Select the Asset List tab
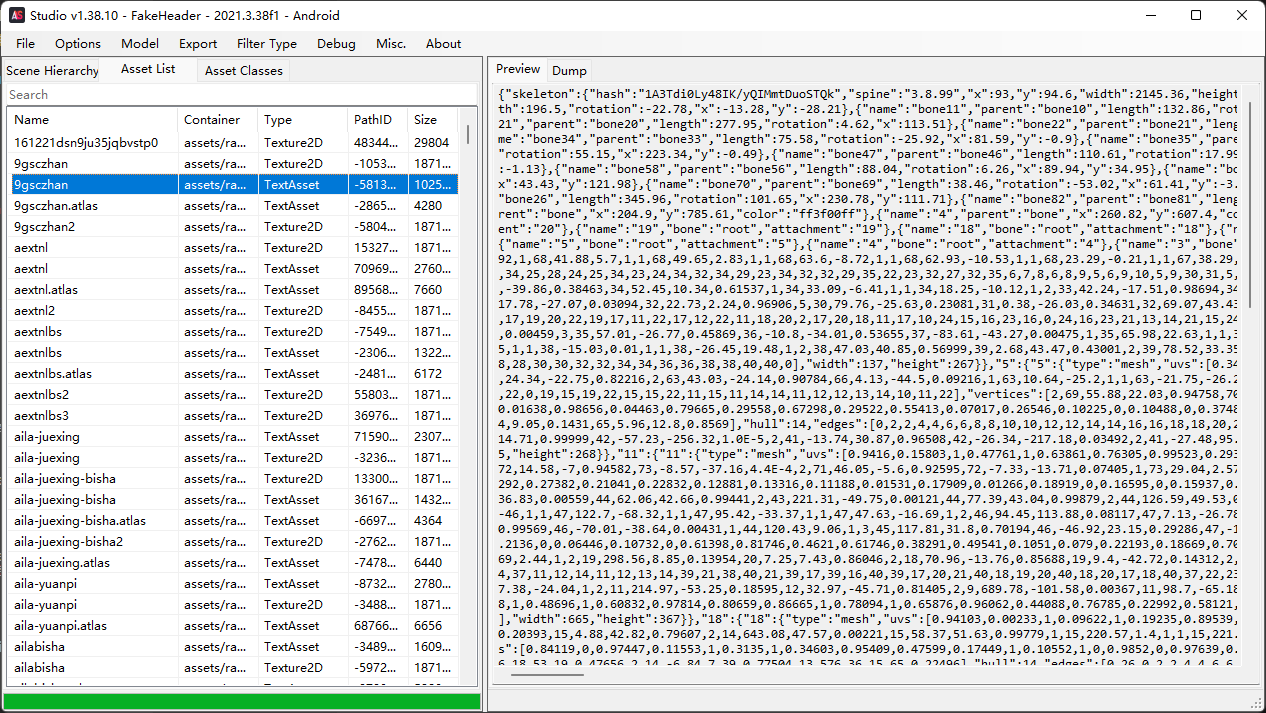The image size is (1266, 713). pyautogui.click(x=148, y=69)
